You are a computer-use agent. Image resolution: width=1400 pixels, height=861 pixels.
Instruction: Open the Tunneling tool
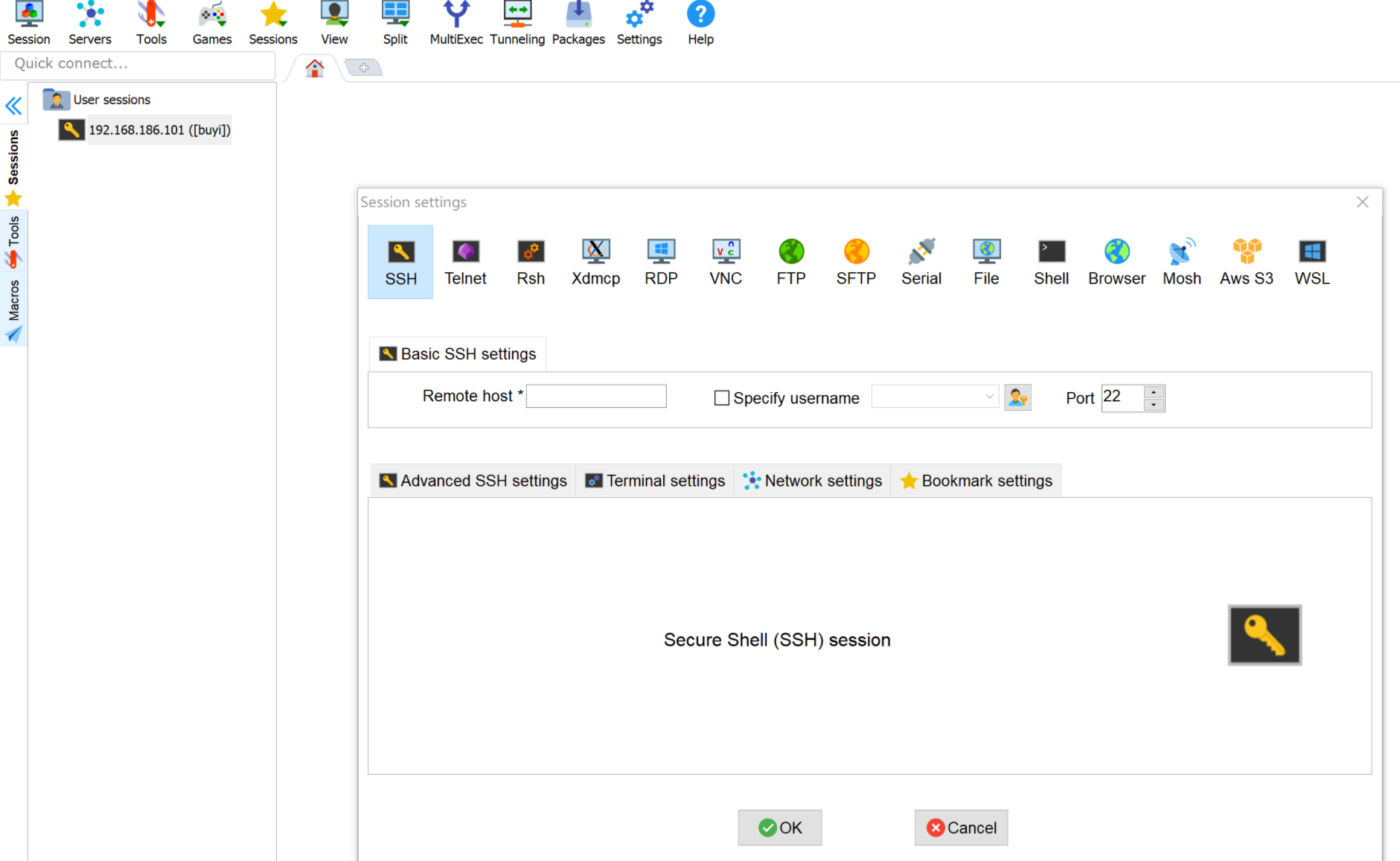coord(517,22)
